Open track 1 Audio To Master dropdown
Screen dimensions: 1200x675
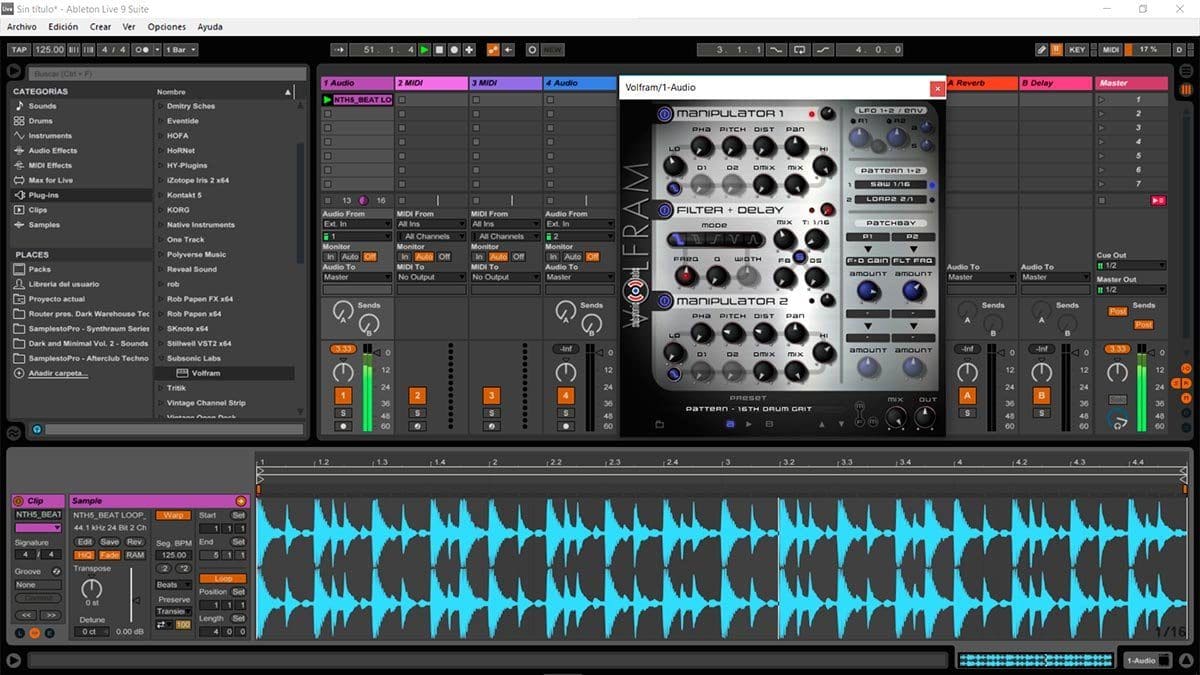[356, 277]
